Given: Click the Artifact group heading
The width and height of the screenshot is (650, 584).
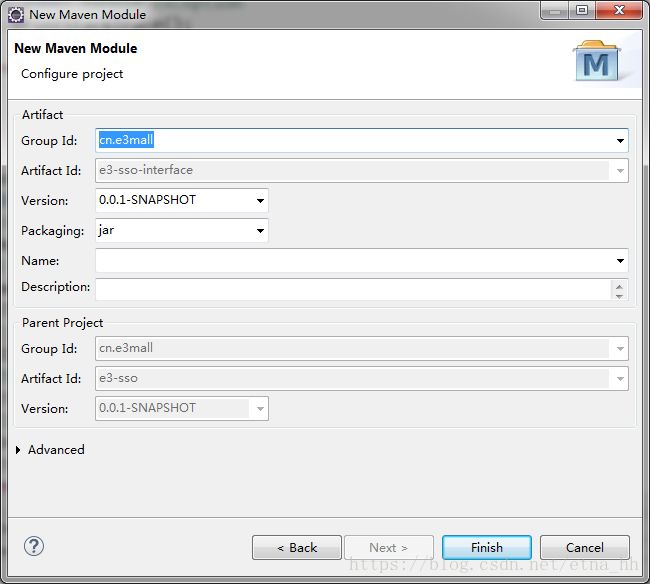Looking at the screenshot, I should pos(42,114).
